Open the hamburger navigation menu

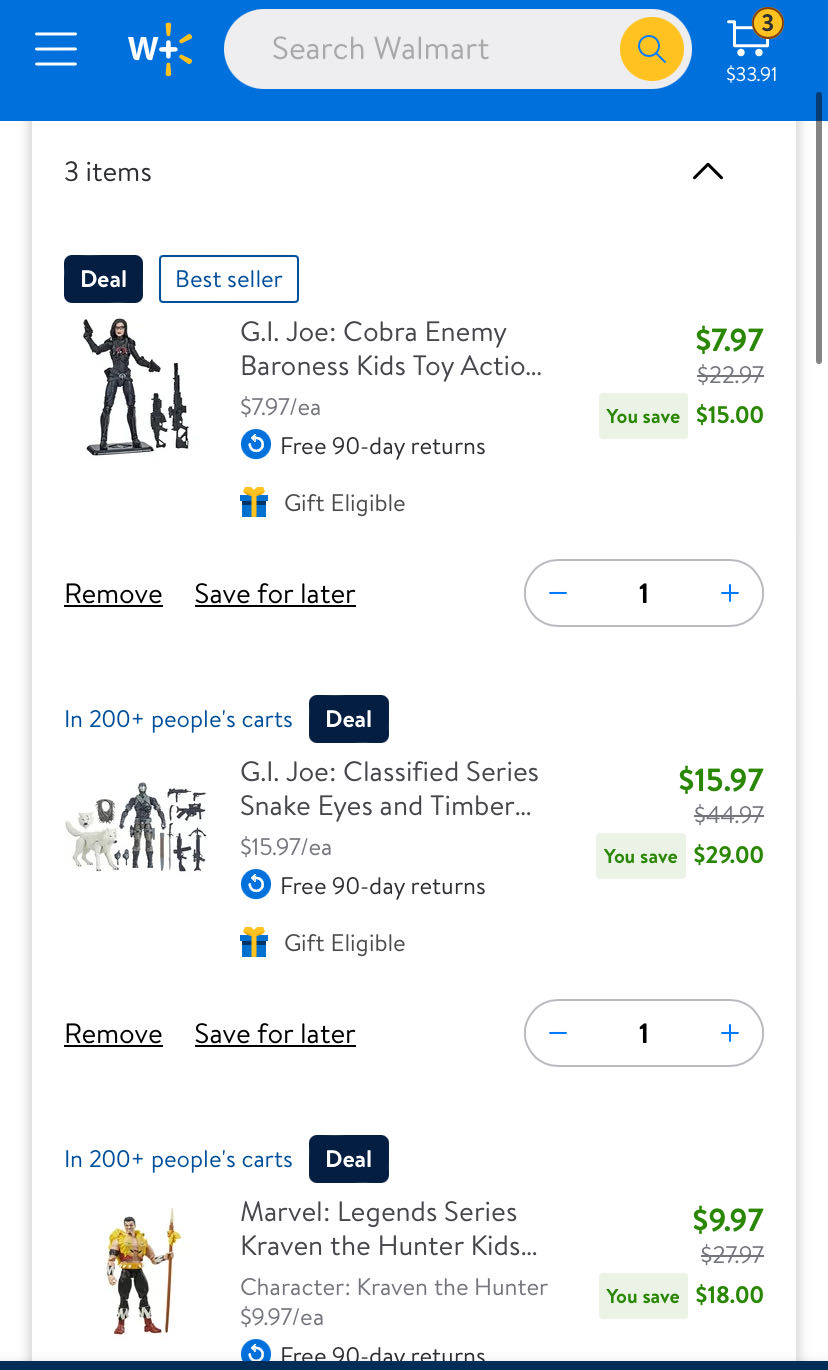pyautogui.click(x=56, y=48)
